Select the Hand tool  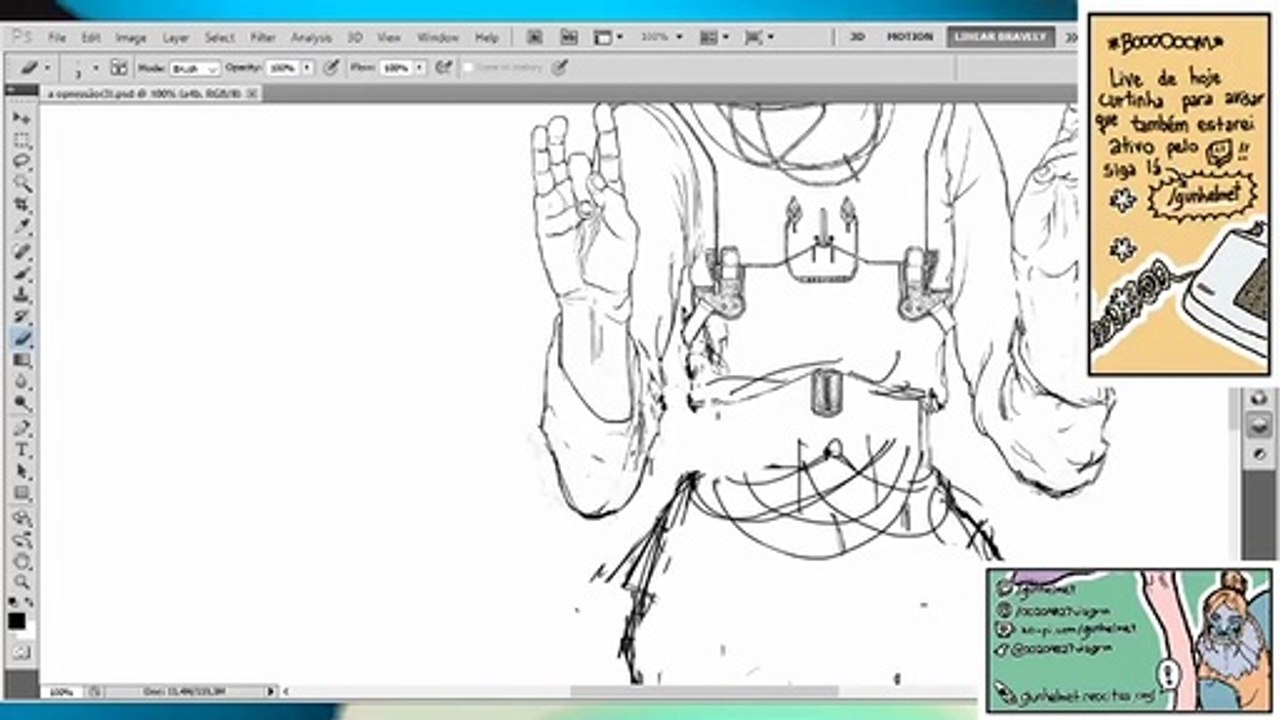pos(22,561)
